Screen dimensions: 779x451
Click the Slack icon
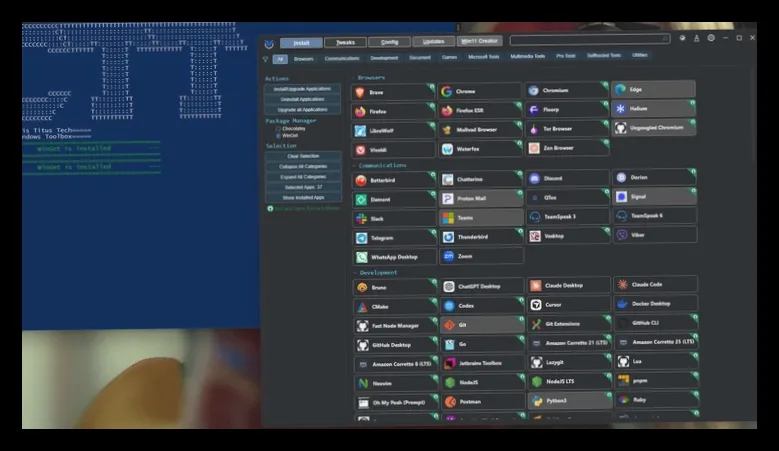[362, 219]
